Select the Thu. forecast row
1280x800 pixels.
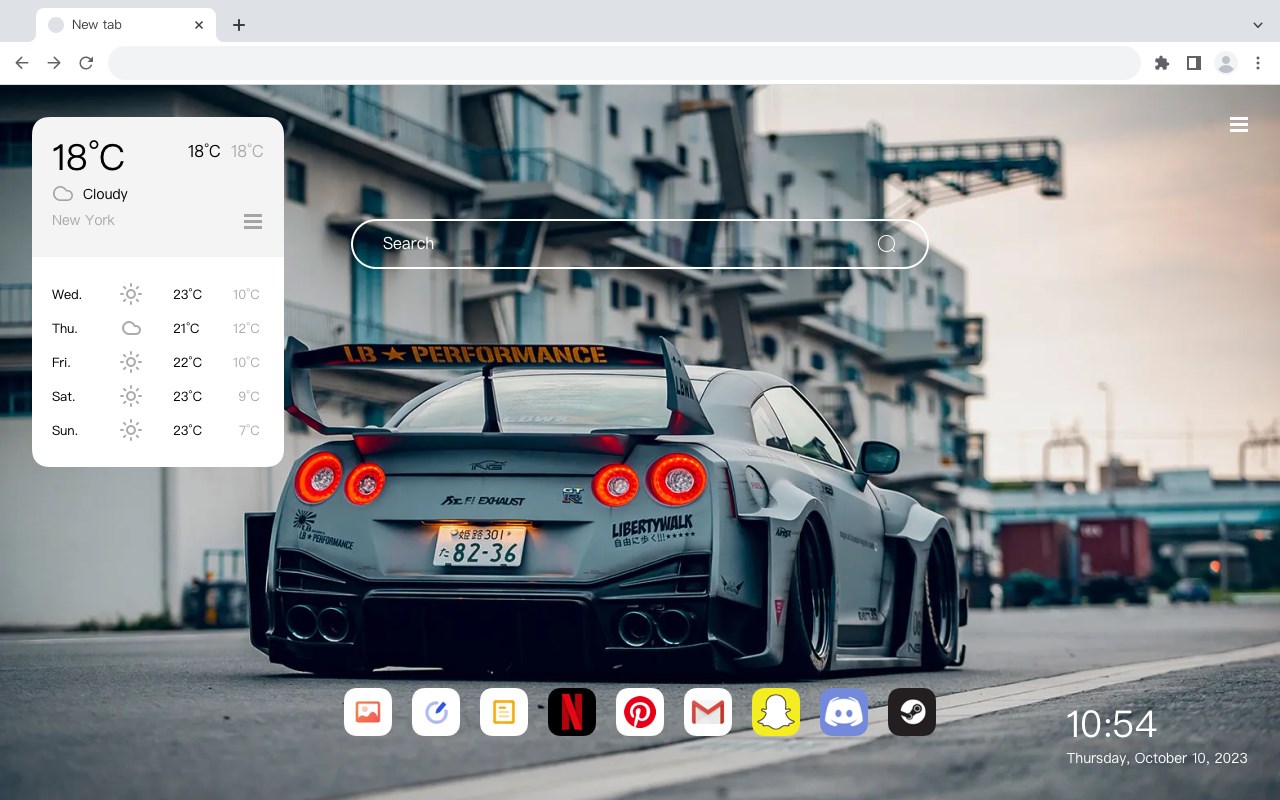pyautogui.click(x=158, y=328)
